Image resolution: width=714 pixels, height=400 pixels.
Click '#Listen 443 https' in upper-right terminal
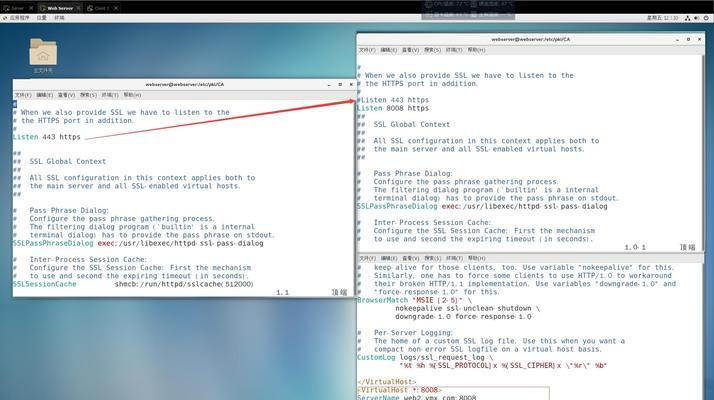393,100
